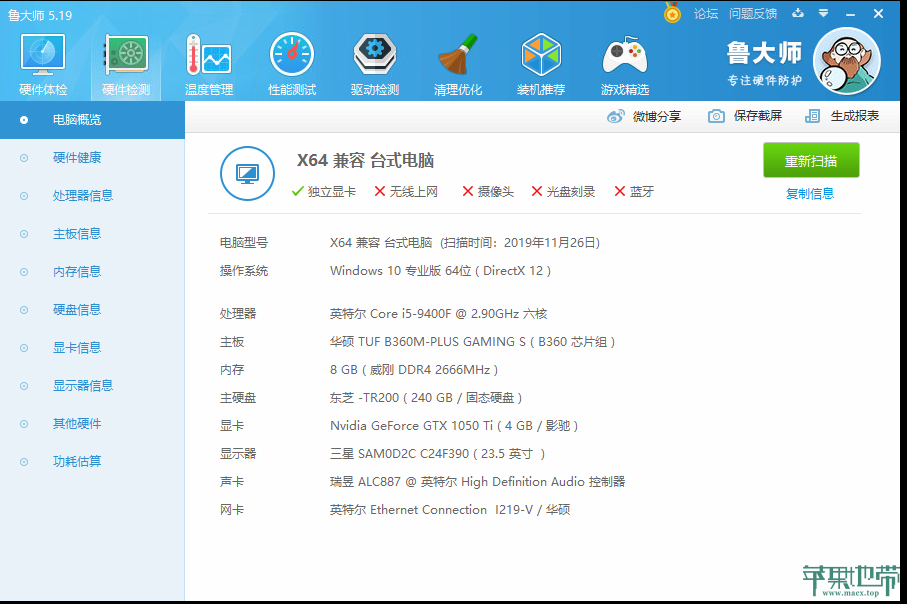Click the 微博分享 Weibo icon
Viewport: 907px width, 604px height.
click(x=615, y=116)
